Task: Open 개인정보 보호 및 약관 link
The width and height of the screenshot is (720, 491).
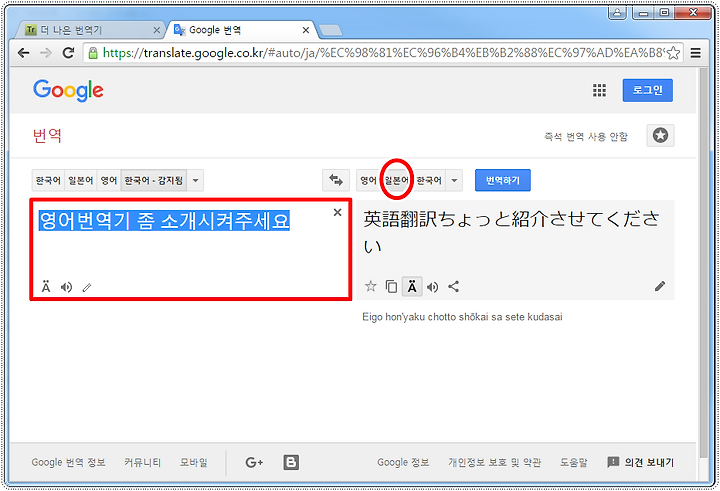Action: (495, 462)
